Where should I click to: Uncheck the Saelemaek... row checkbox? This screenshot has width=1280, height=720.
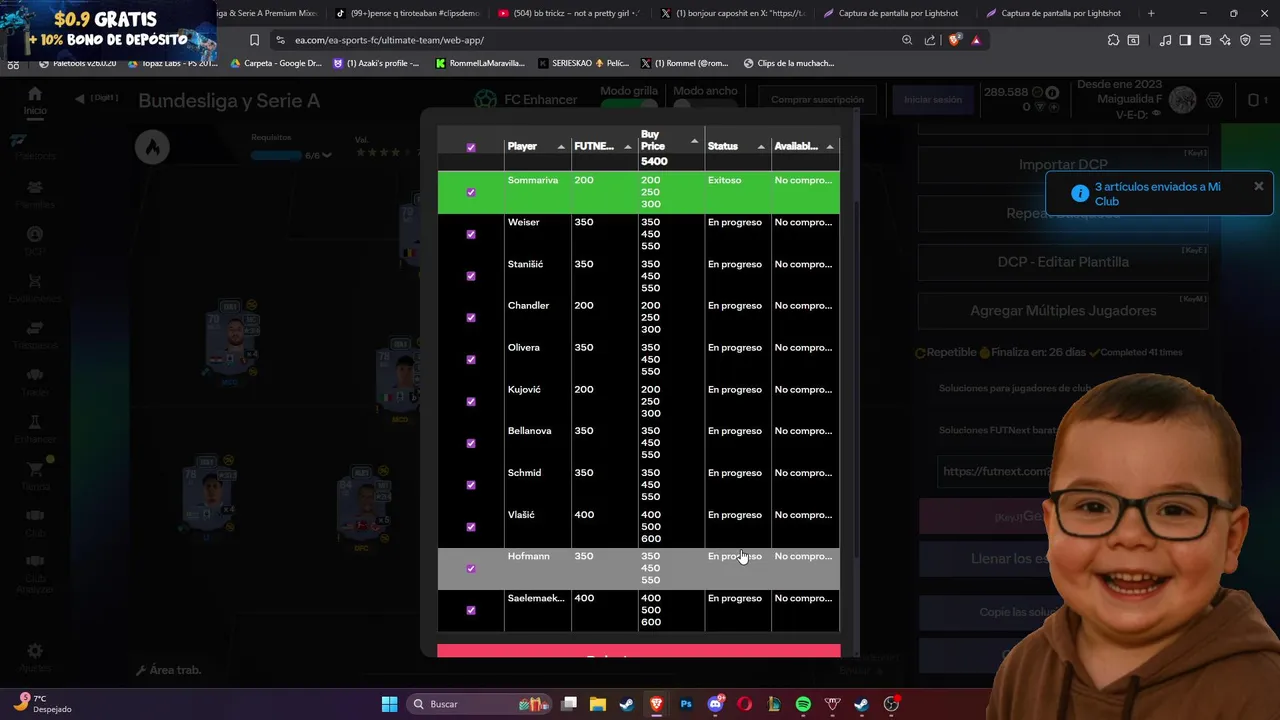(x=471, y=610)
